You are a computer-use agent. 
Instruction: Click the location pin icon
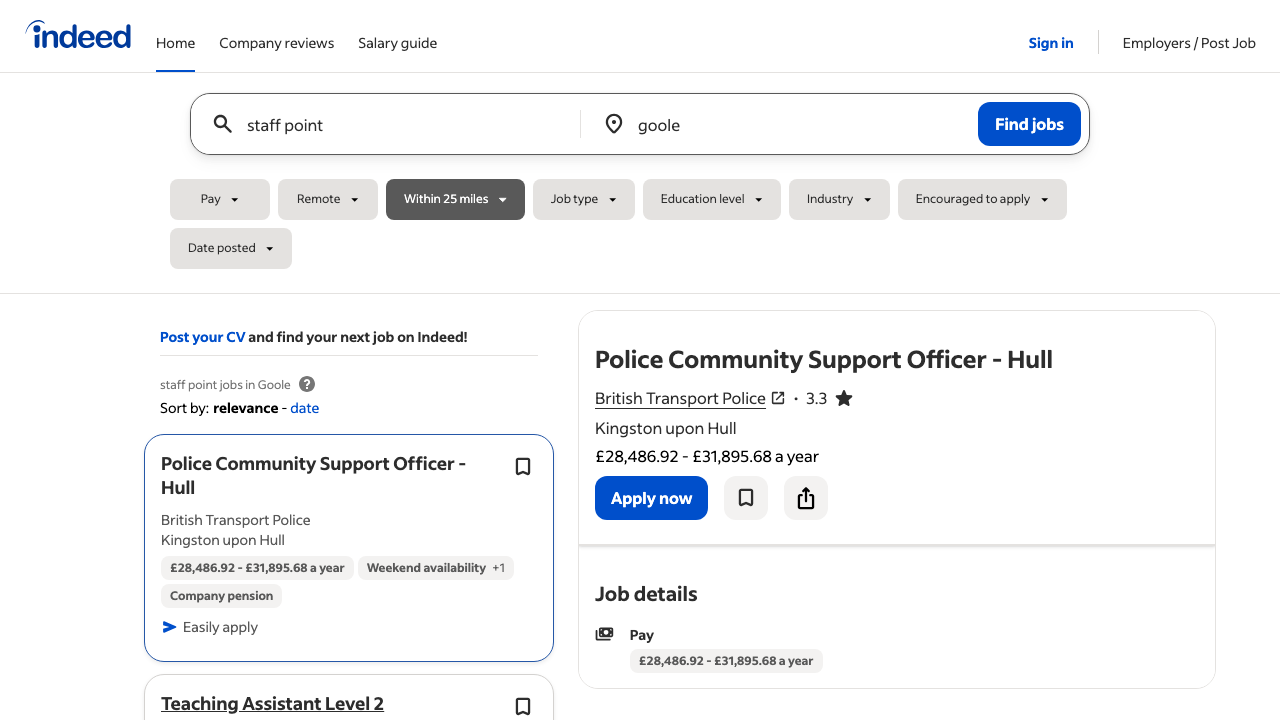pos(614,124)
